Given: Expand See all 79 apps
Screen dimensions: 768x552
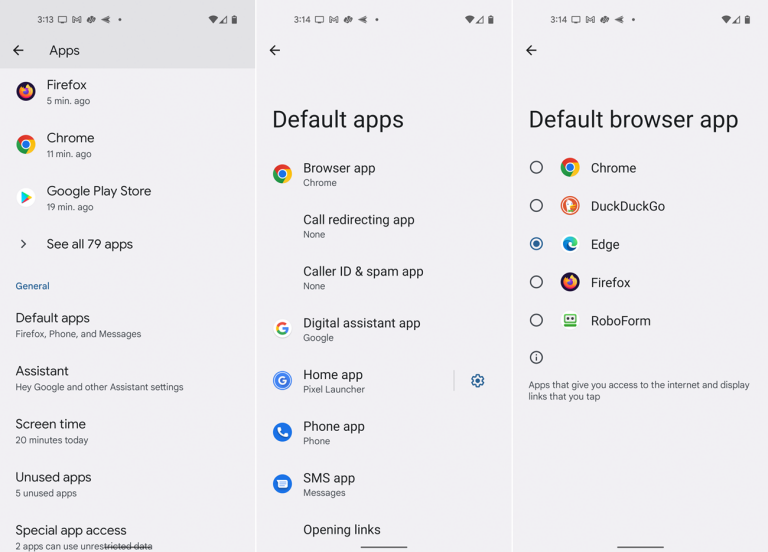Looking at the screenshot, I should point(89,244).
